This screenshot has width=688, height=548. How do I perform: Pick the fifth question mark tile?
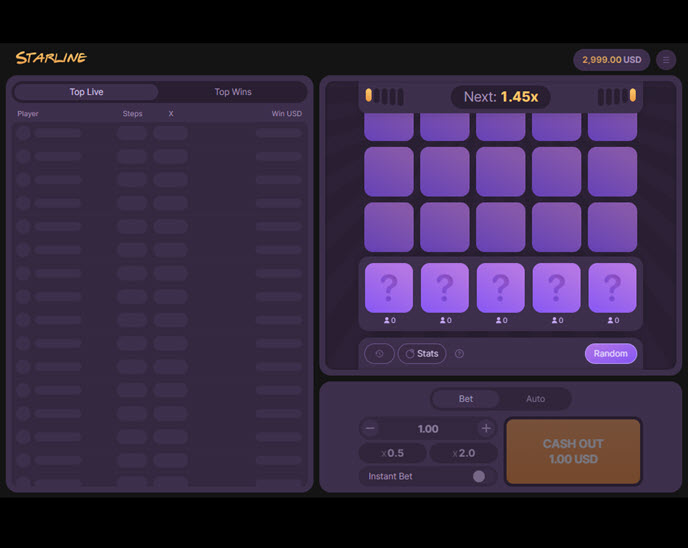[613, 289]
